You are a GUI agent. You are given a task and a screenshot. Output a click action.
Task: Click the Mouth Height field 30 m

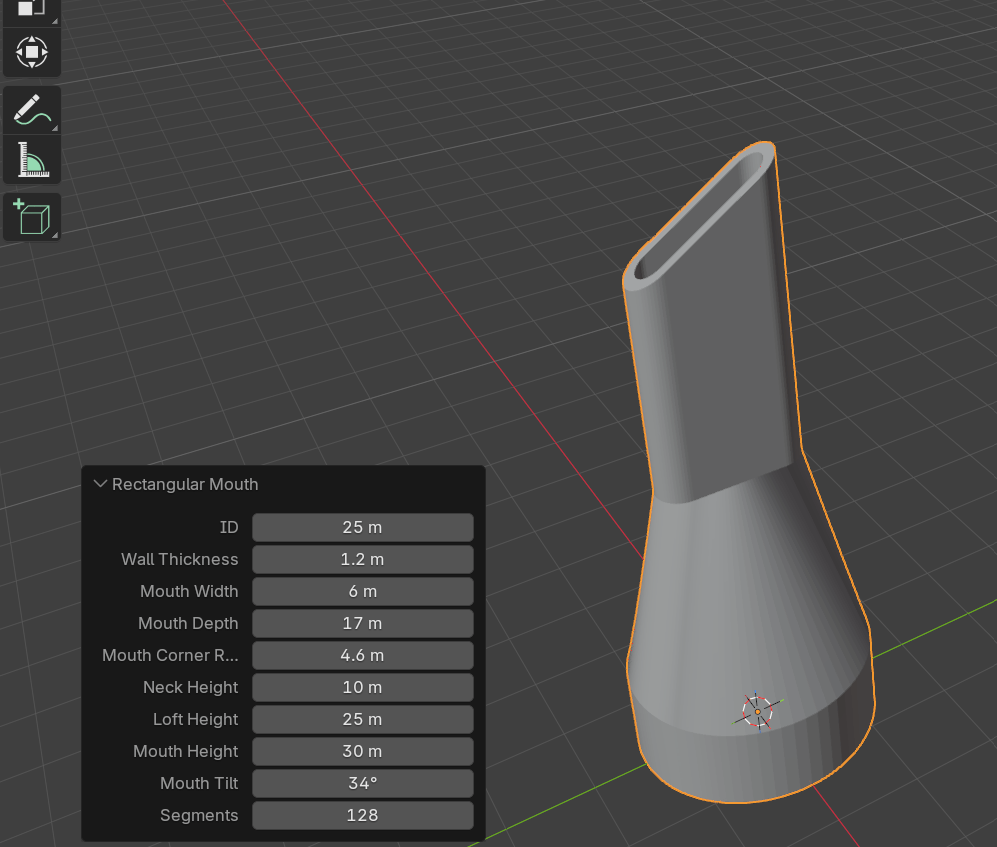pyautogui.click(x=362, y=751)
